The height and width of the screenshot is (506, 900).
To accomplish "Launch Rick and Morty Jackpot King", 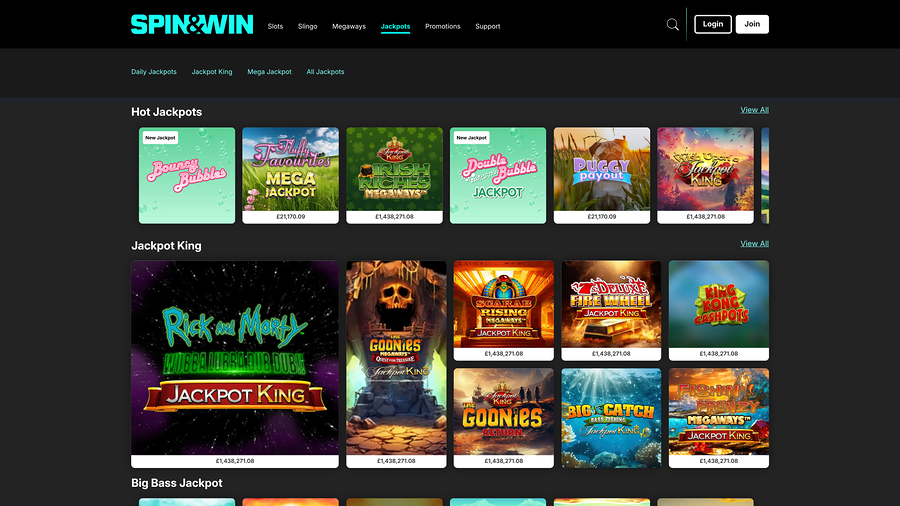I will pos(235,364).
